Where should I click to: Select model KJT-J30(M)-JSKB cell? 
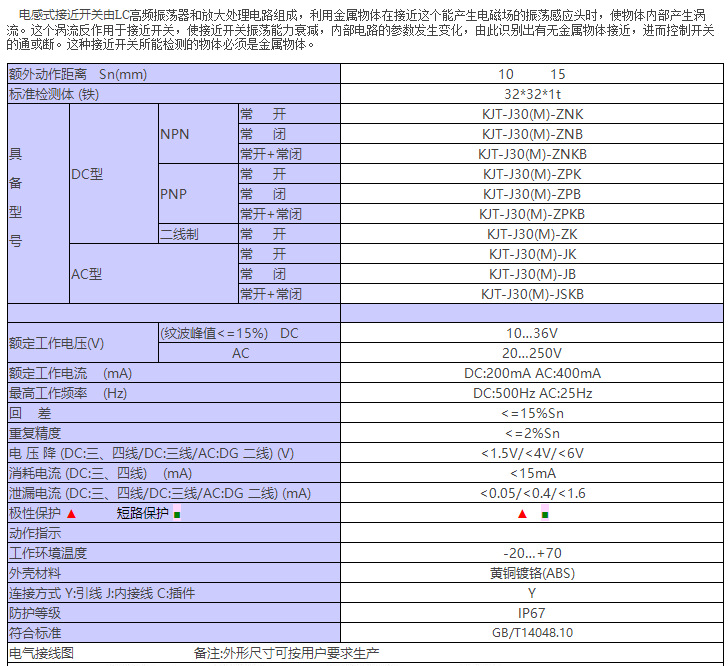click(532, 294)
